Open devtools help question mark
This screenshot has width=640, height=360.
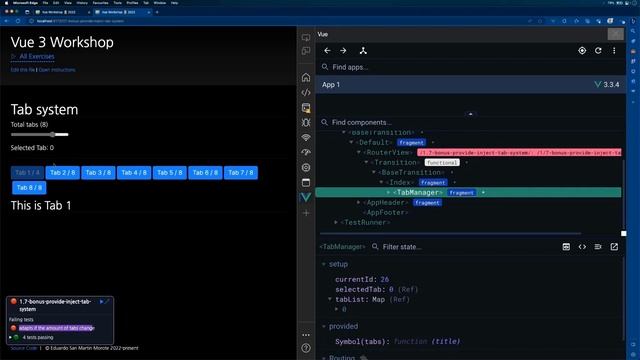click(x=306, y=348)
